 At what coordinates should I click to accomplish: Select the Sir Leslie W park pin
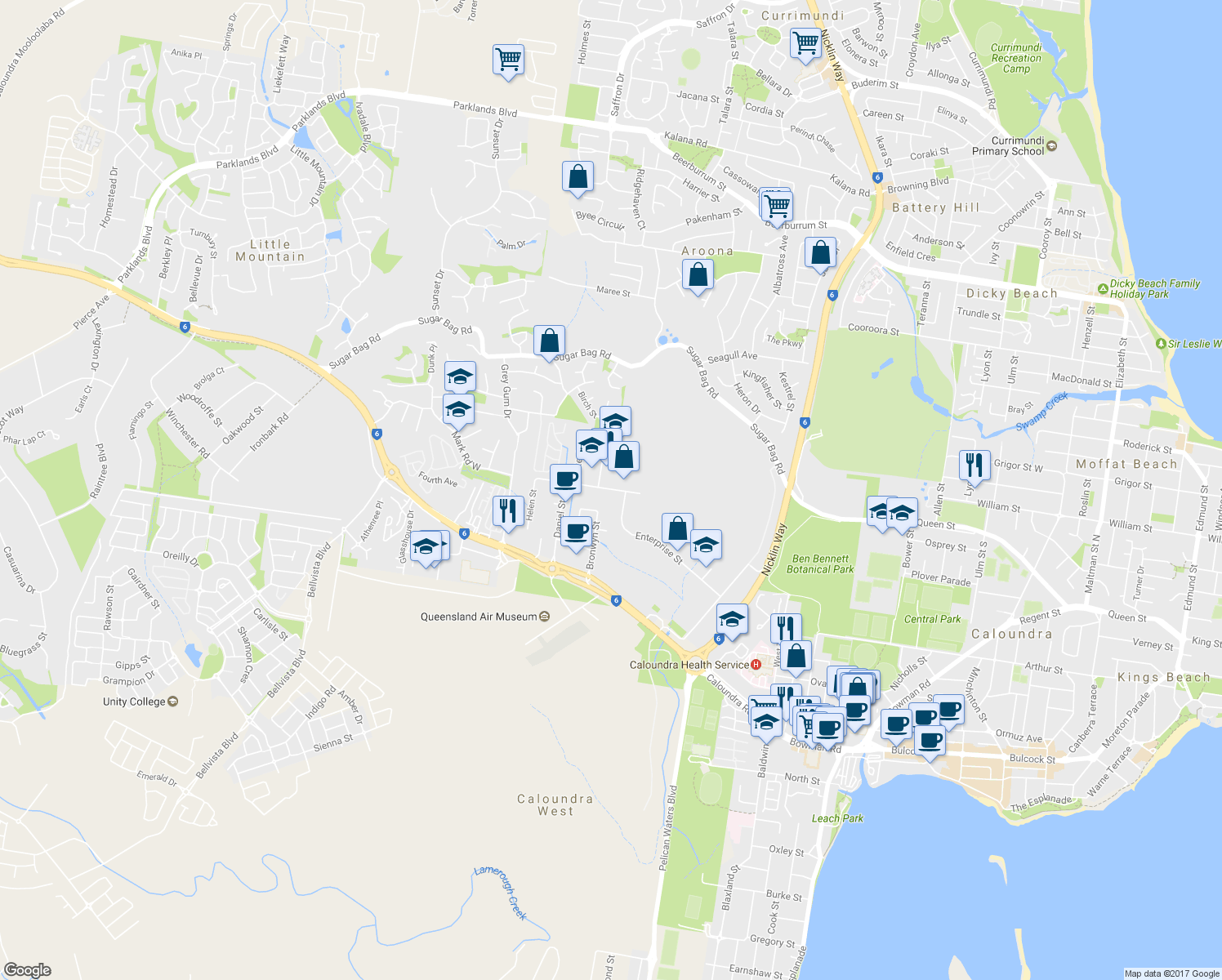pos(1161,344)
